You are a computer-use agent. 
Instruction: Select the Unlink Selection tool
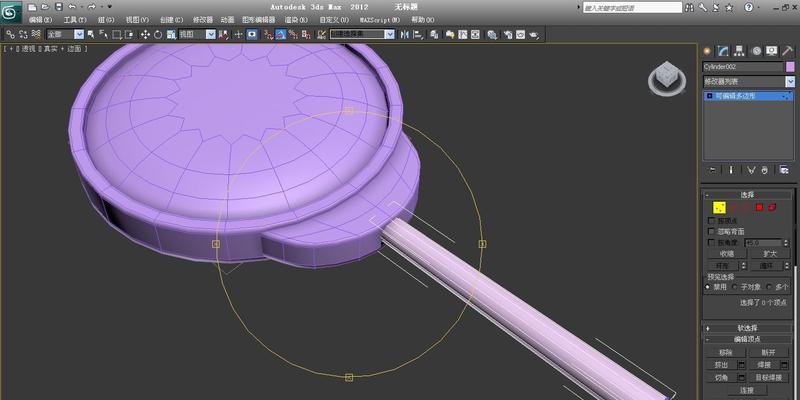[x=23, y=34]
